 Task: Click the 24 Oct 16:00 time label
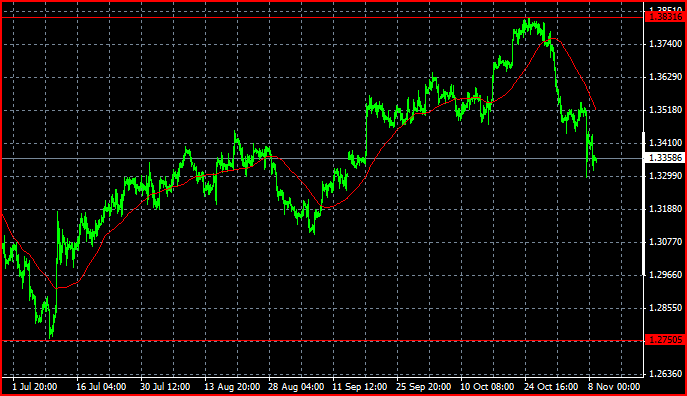click(x=551, y=387)
